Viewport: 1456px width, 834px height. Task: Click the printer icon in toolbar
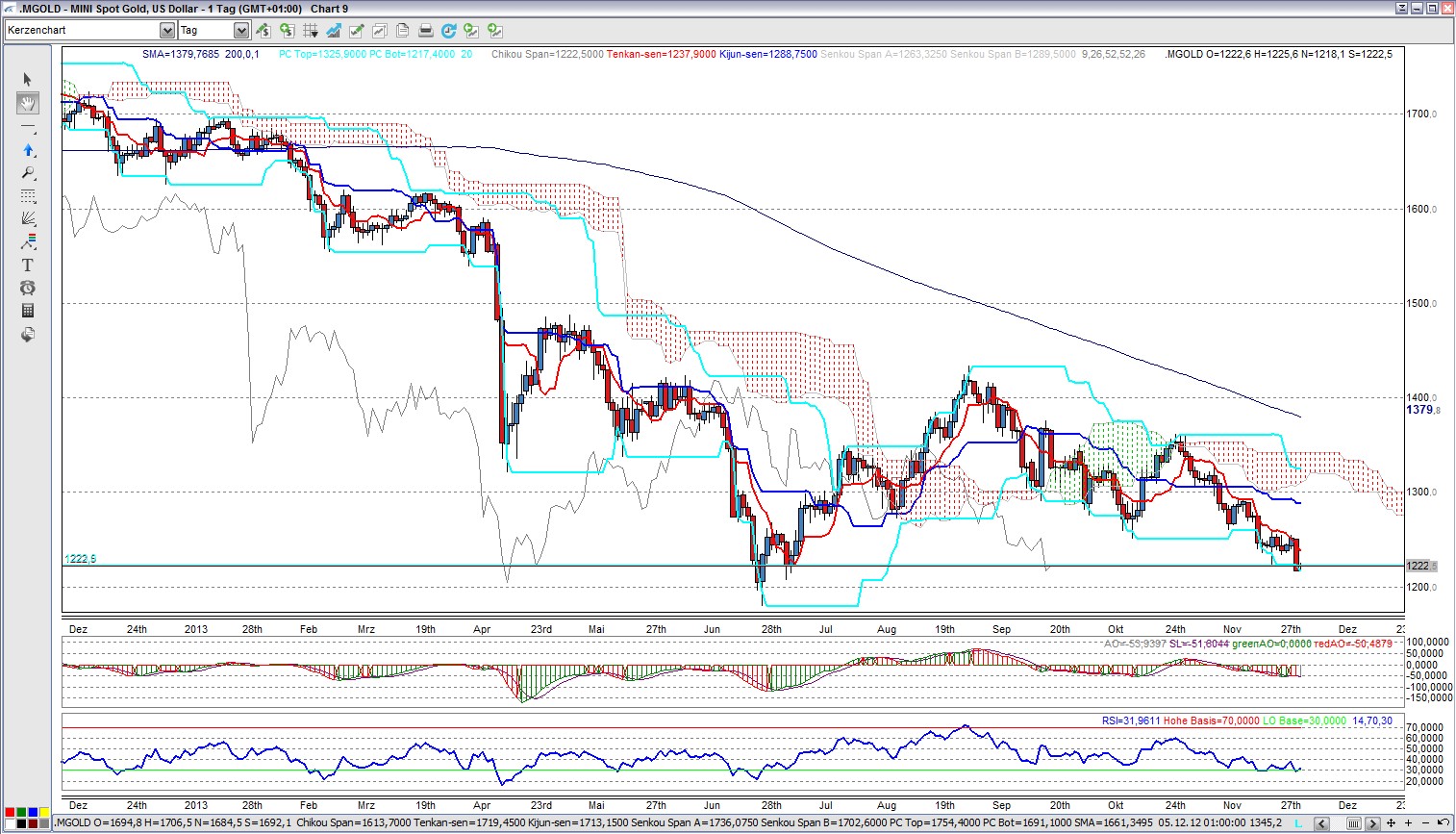(x=425, y=31)
